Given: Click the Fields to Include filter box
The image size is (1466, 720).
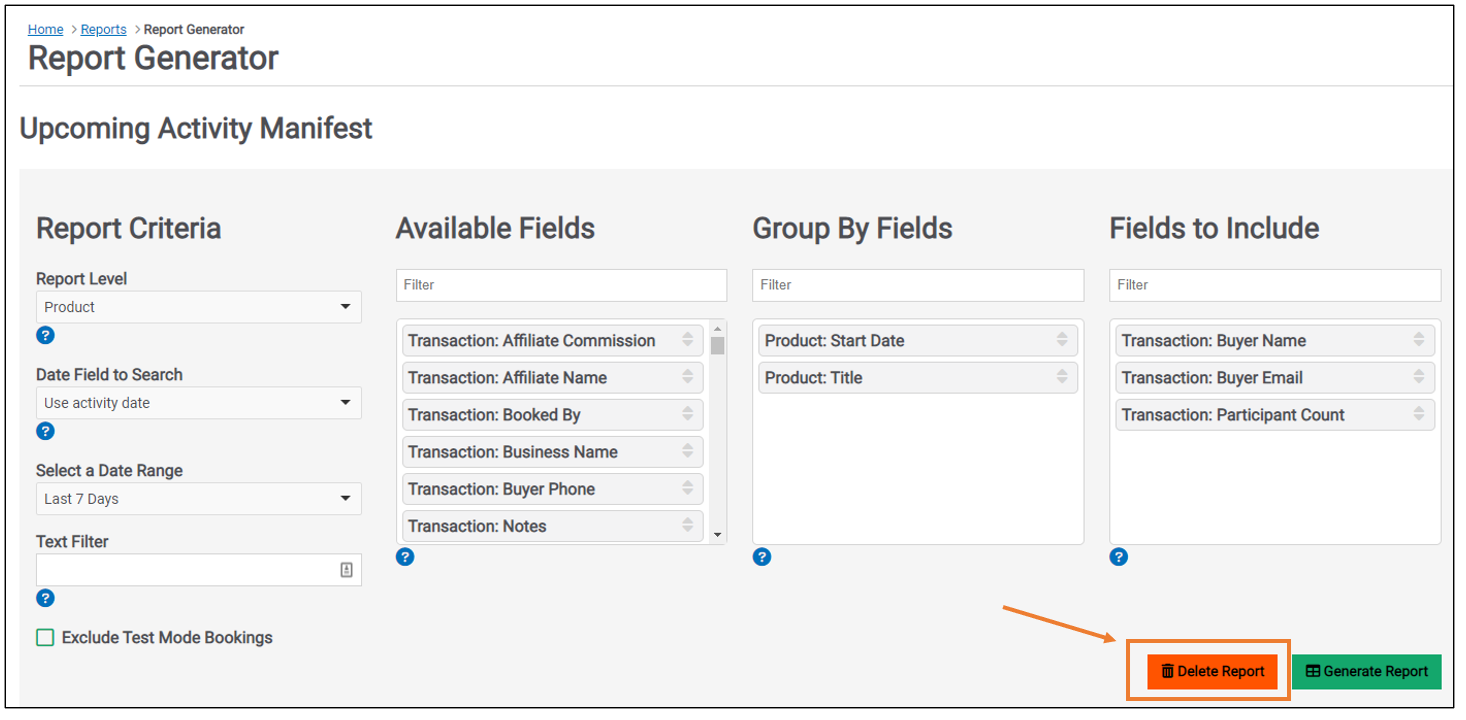Looking at the screenshot, I should (x=1275, y=285).
